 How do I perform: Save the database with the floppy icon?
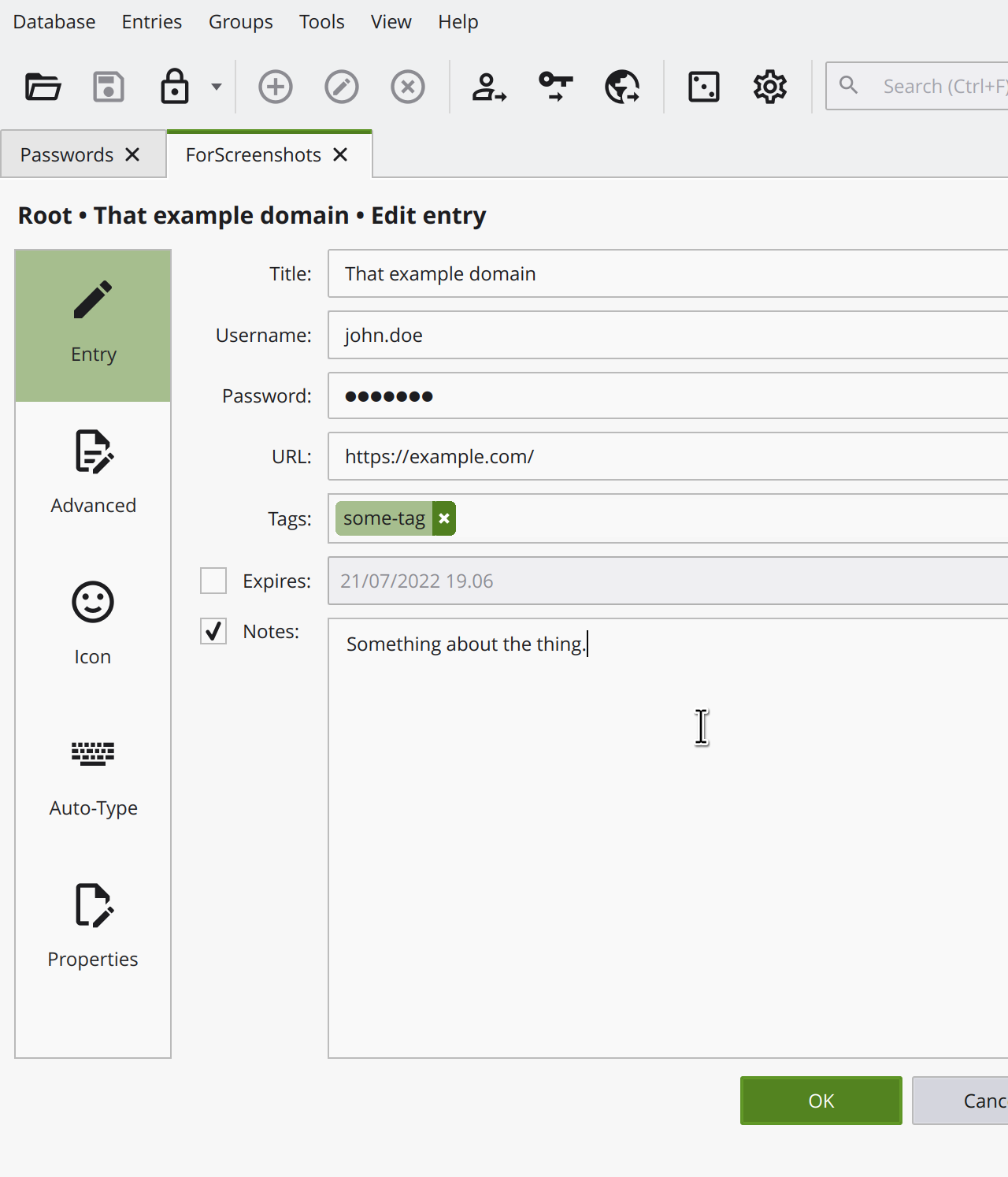109,87
